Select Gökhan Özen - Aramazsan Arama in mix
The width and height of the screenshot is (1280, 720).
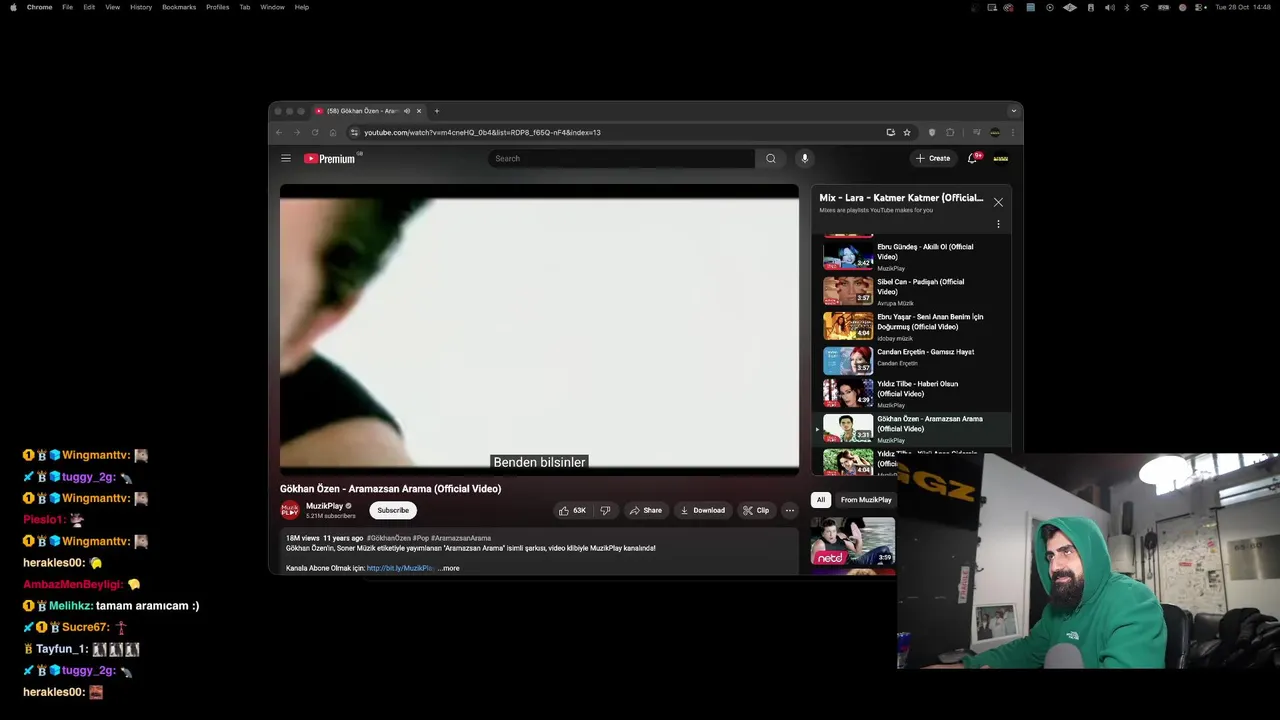(911, 428)
